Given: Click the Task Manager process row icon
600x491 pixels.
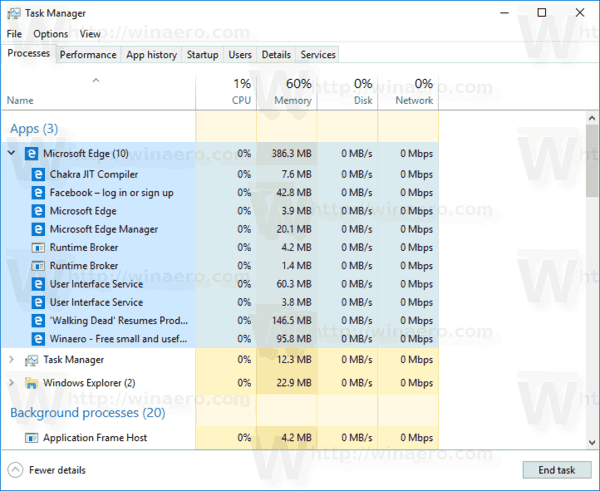Looking at the screenshot, I should 31,360.
